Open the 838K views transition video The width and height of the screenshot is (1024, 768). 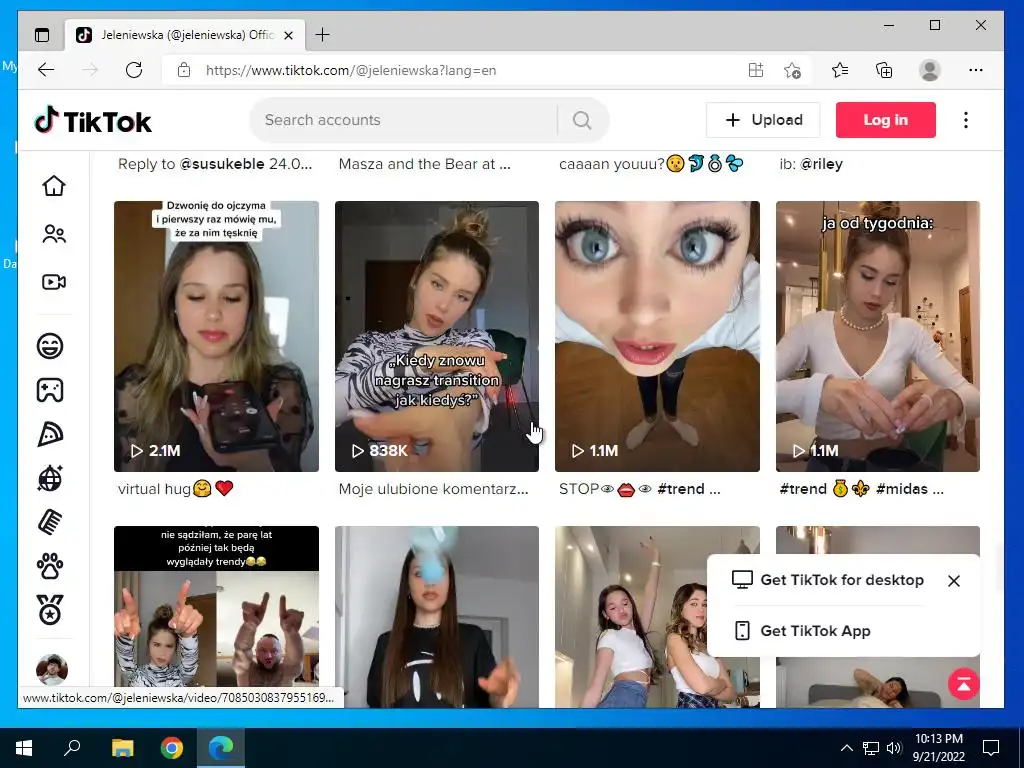coord(437,336)
